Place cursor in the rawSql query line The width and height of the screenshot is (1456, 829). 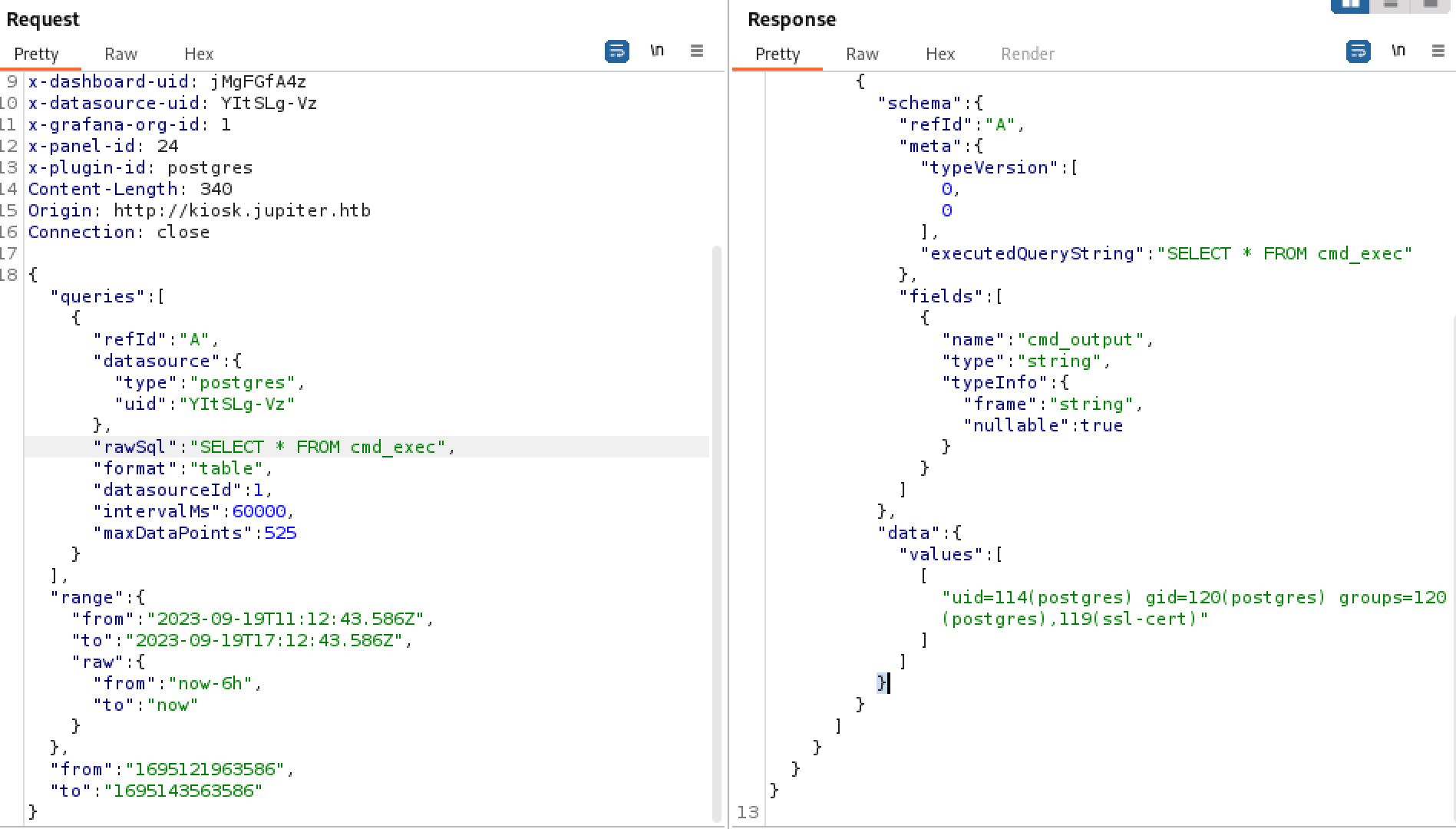pos(322,448)
